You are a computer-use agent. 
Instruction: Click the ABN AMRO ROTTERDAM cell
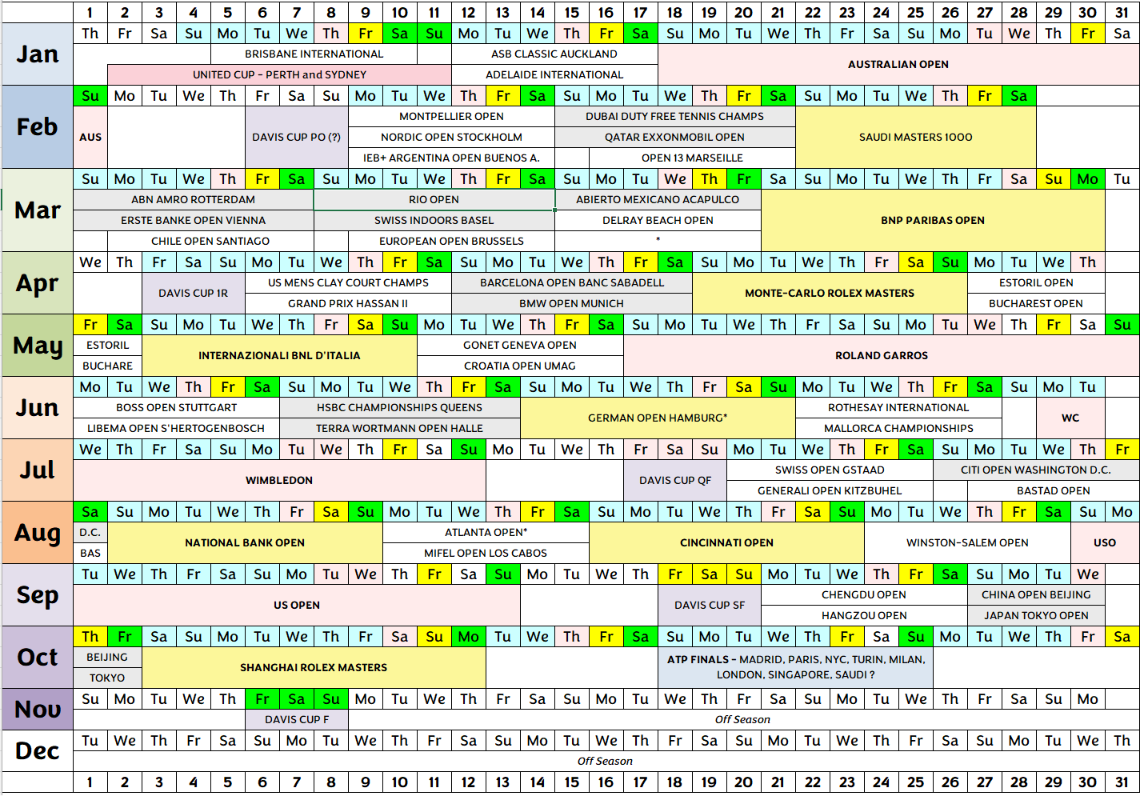193,199
